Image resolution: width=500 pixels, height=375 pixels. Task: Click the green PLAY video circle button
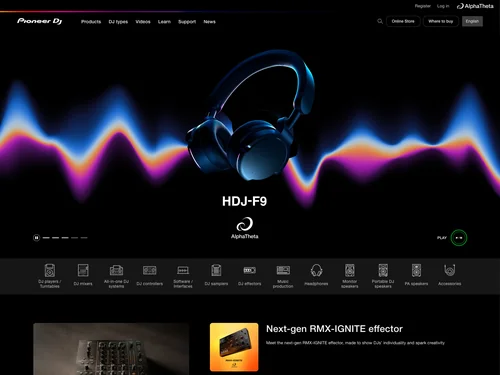pyautogui.click(x=459, y=238)
